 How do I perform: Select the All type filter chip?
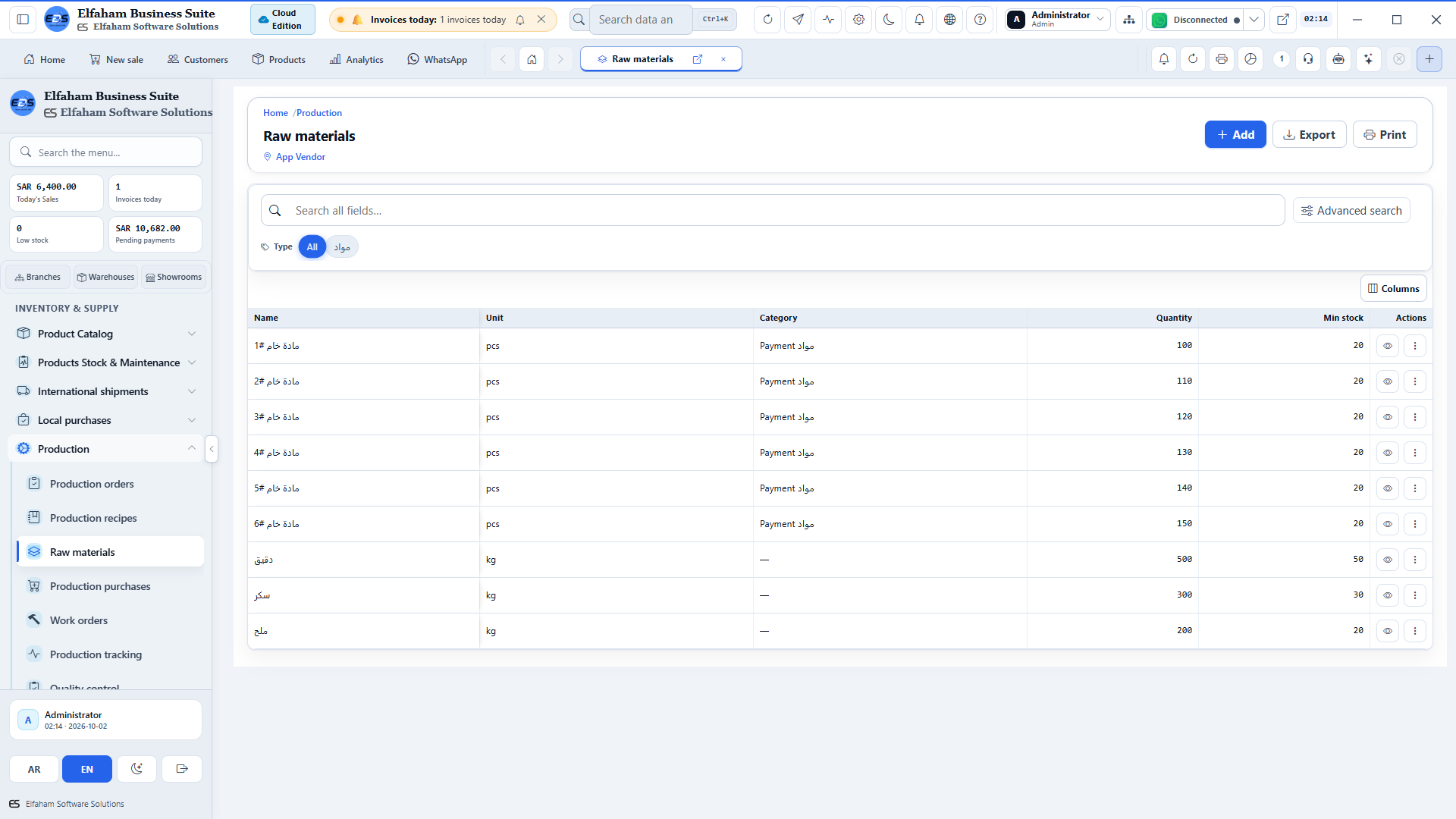(312, 247)
